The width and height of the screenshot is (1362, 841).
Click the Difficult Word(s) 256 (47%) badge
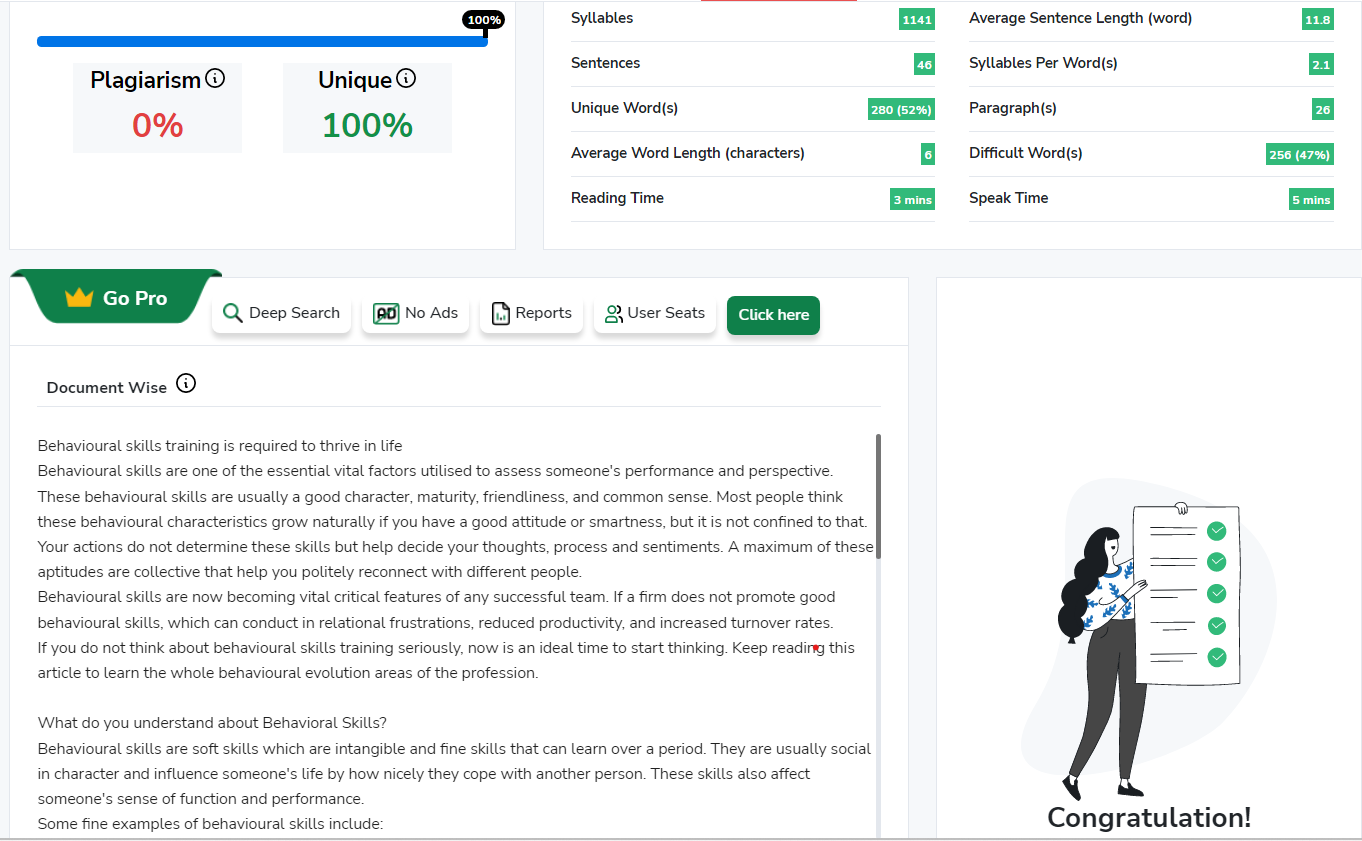pyautogui.click(x=1300, y=155)
